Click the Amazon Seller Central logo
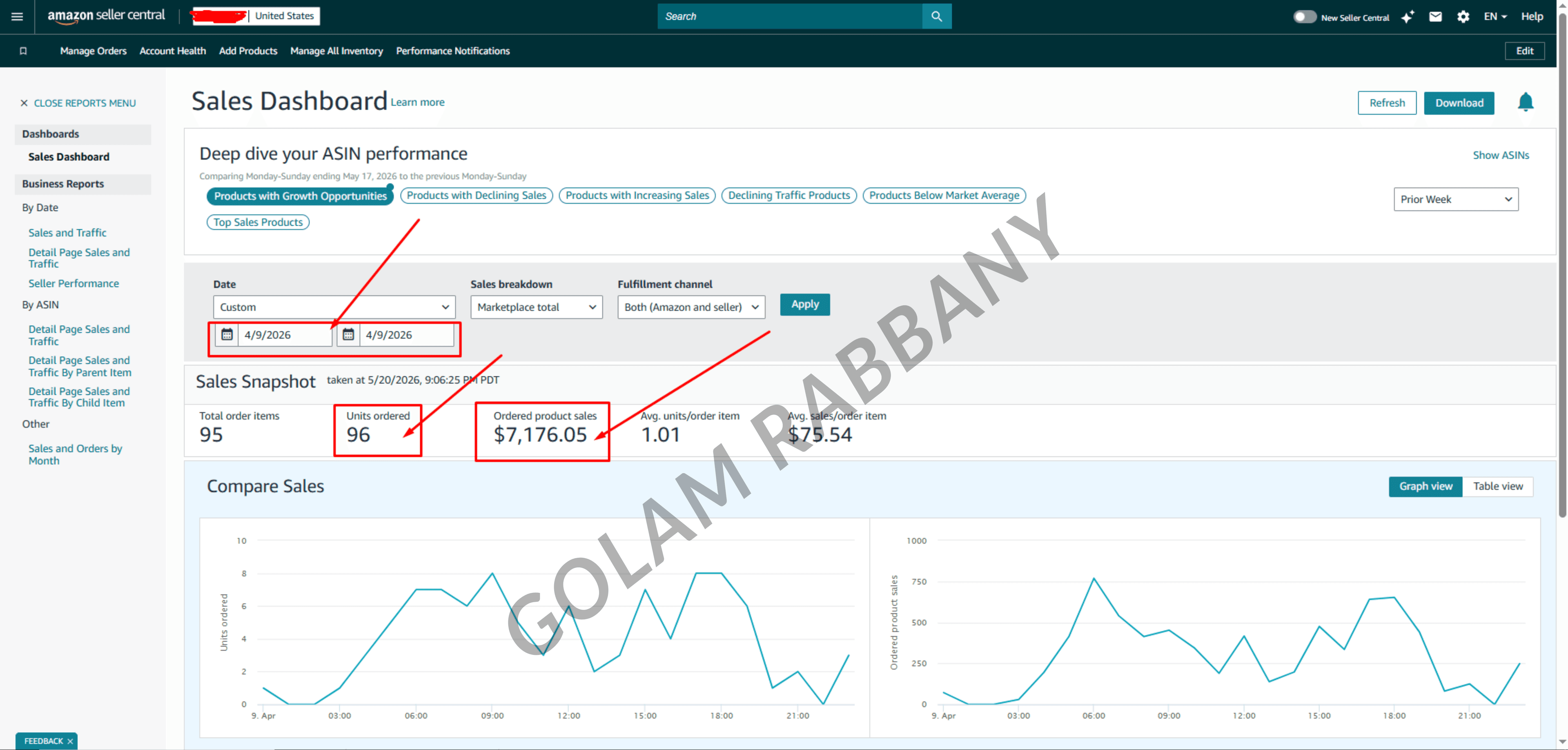This screenshot has width=1568, height=750. pyautogui.click(x=106, y=16)
